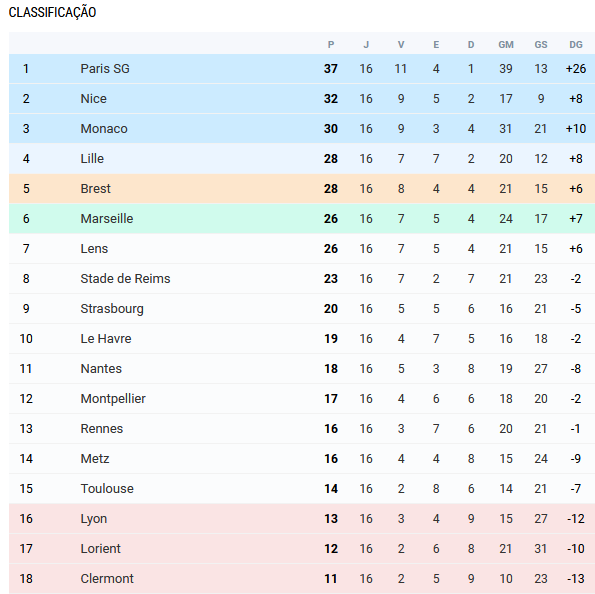The image size is (595, 594).
Task: Sort by the P points column header
Action: [x=331, y=45]
